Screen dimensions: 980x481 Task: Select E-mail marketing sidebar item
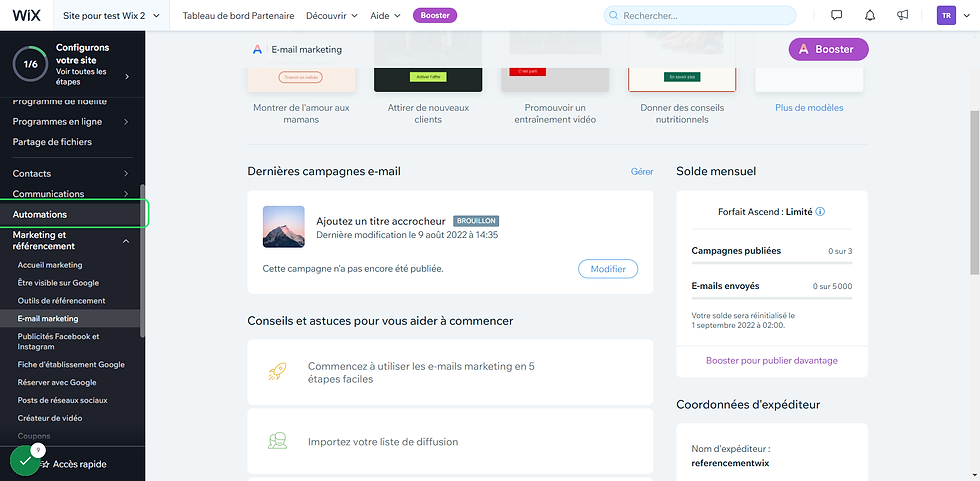click(x=70, y=319)
